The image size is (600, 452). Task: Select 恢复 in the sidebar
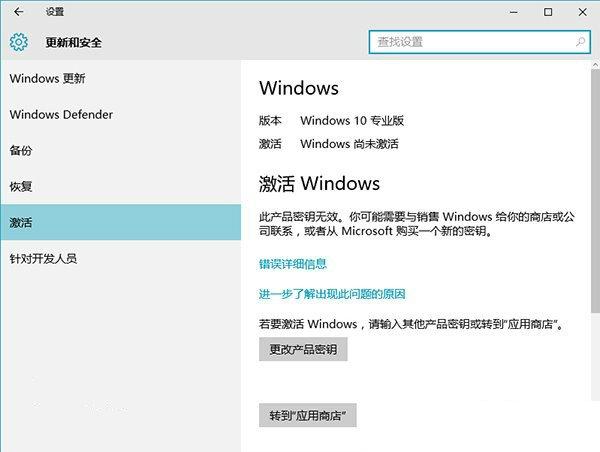point(121,186)
